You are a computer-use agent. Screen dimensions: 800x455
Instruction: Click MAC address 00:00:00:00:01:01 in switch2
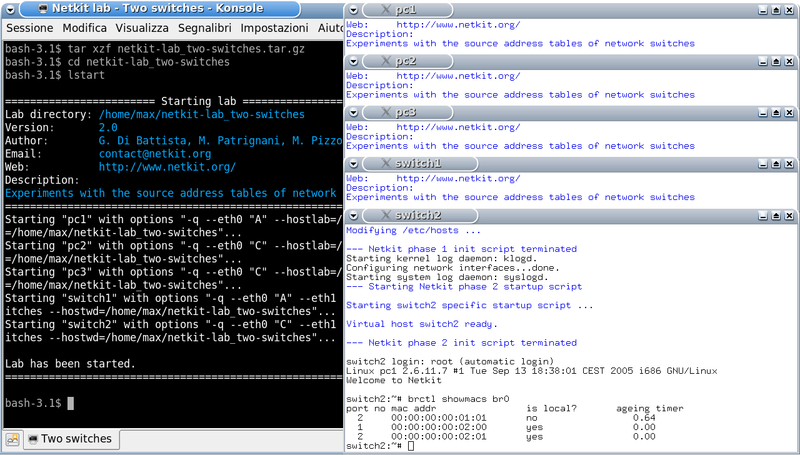pyautogui.click(x=439, y=418)
